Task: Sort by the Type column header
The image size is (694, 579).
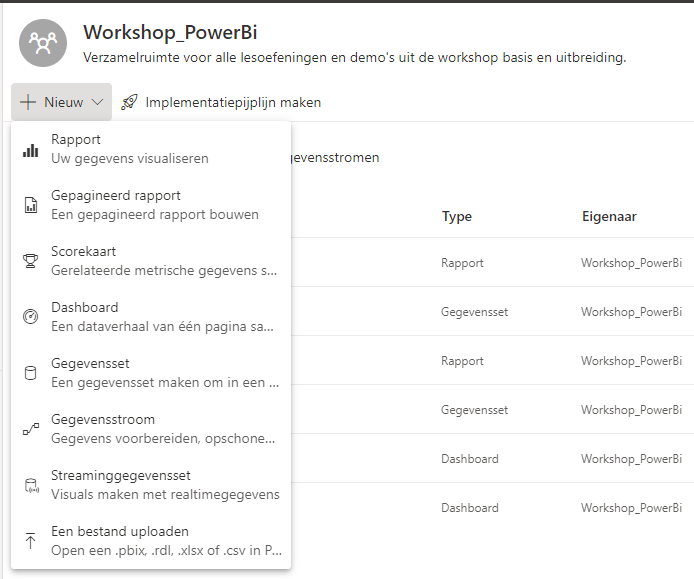Action: (457, 216)
